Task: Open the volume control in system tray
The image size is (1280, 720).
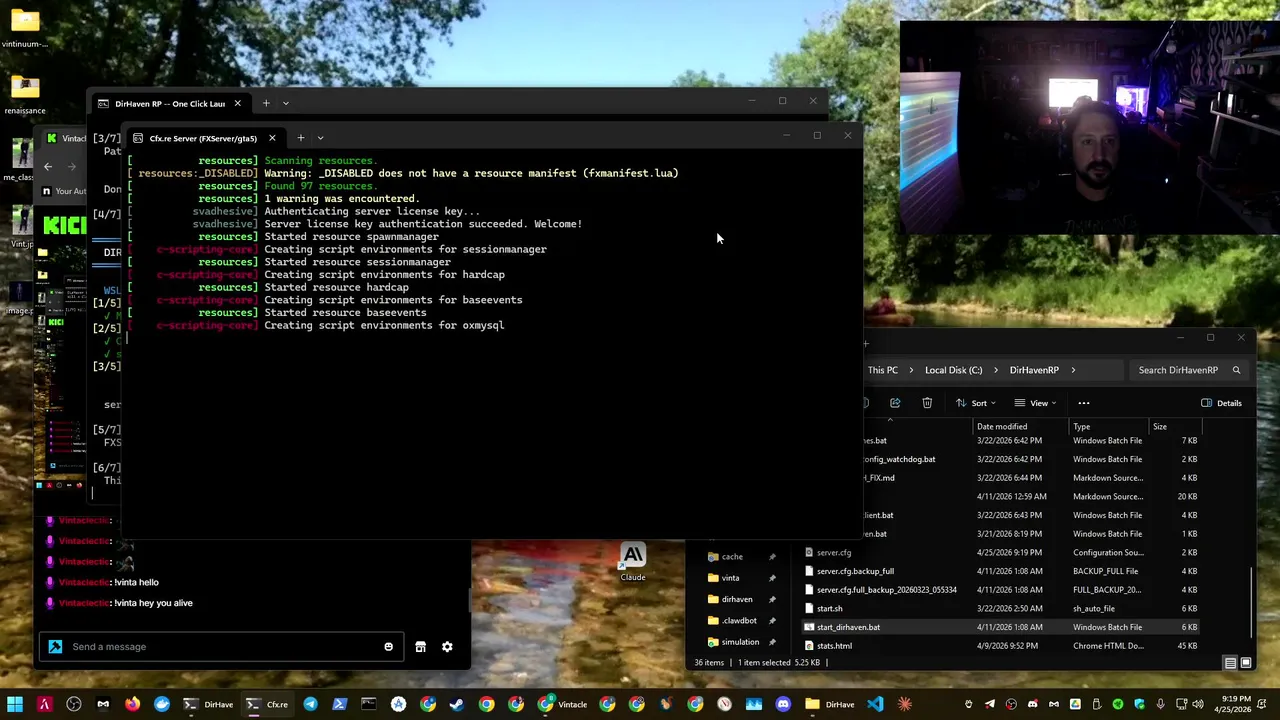Action: (x=1198, y=705)
